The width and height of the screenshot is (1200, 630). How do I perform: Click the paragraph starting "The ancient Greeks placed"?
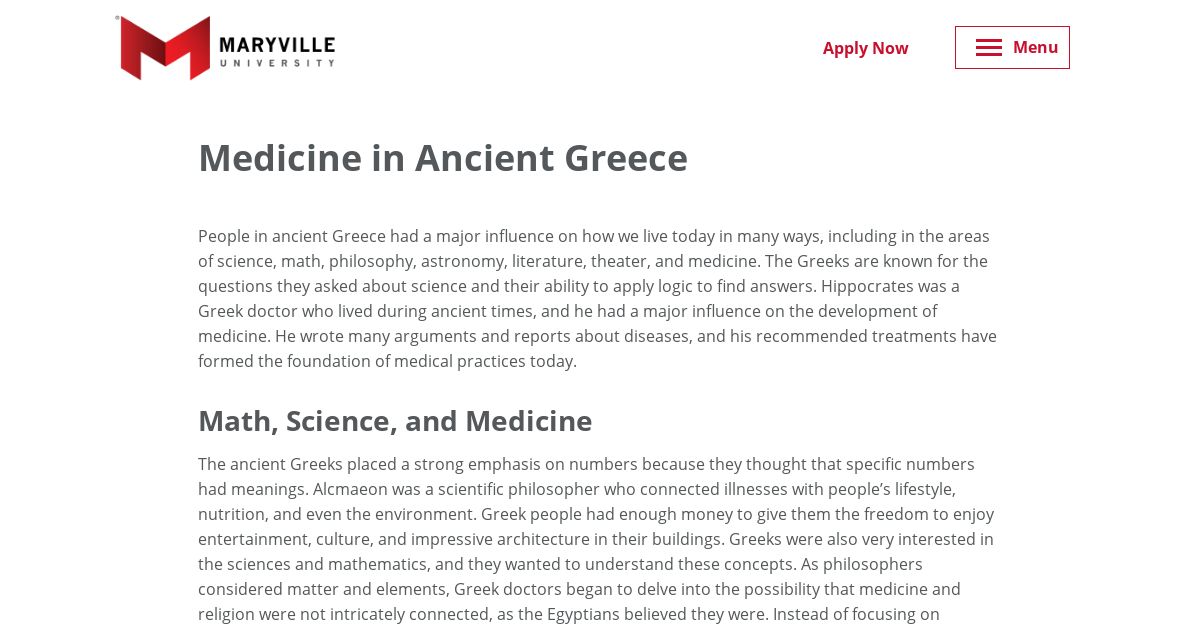click(x=598, y=540)
